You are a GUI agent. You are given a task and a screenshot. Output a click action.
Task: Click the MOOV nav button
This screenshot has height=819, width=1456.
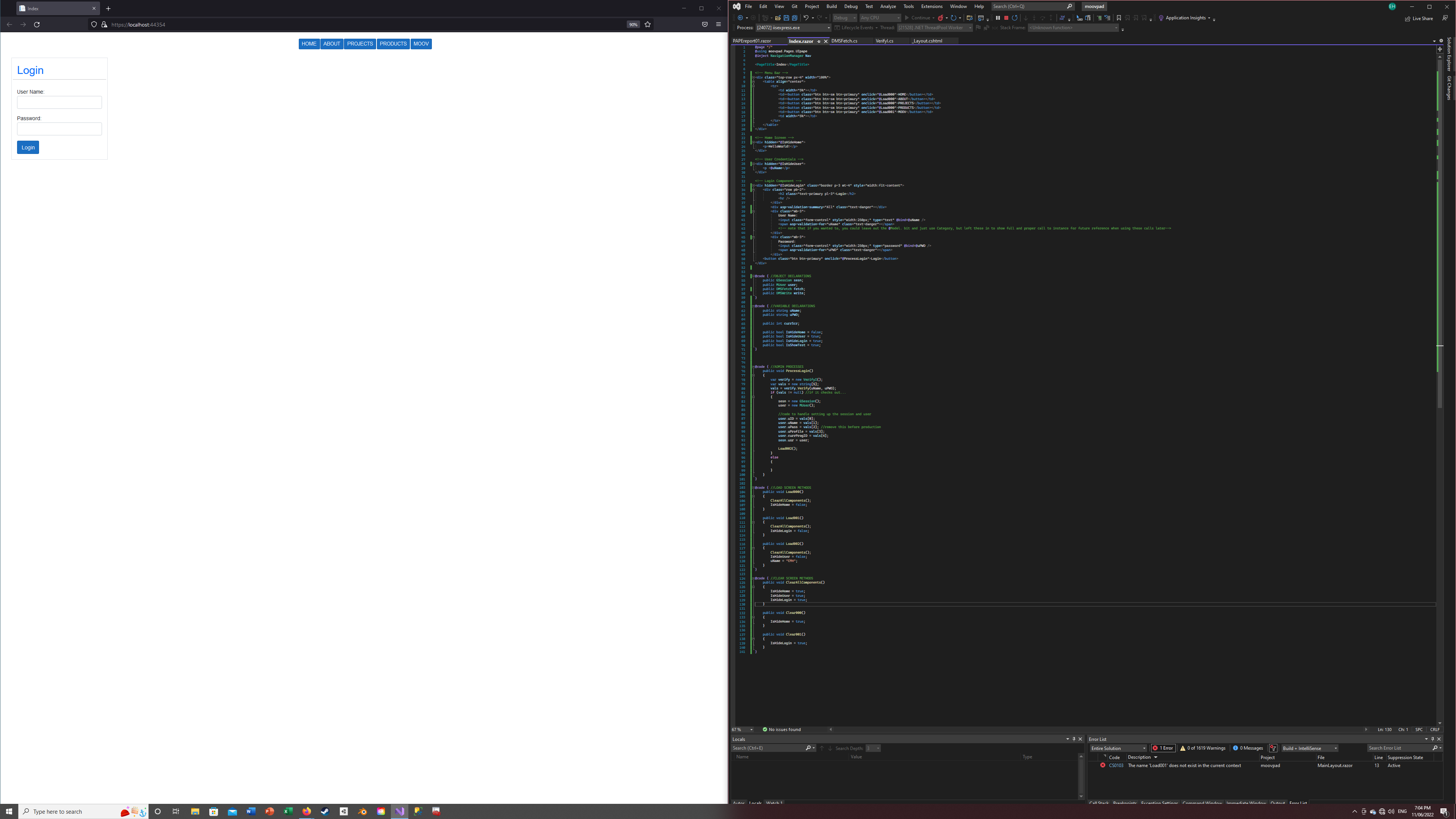[x=421, y=44]
